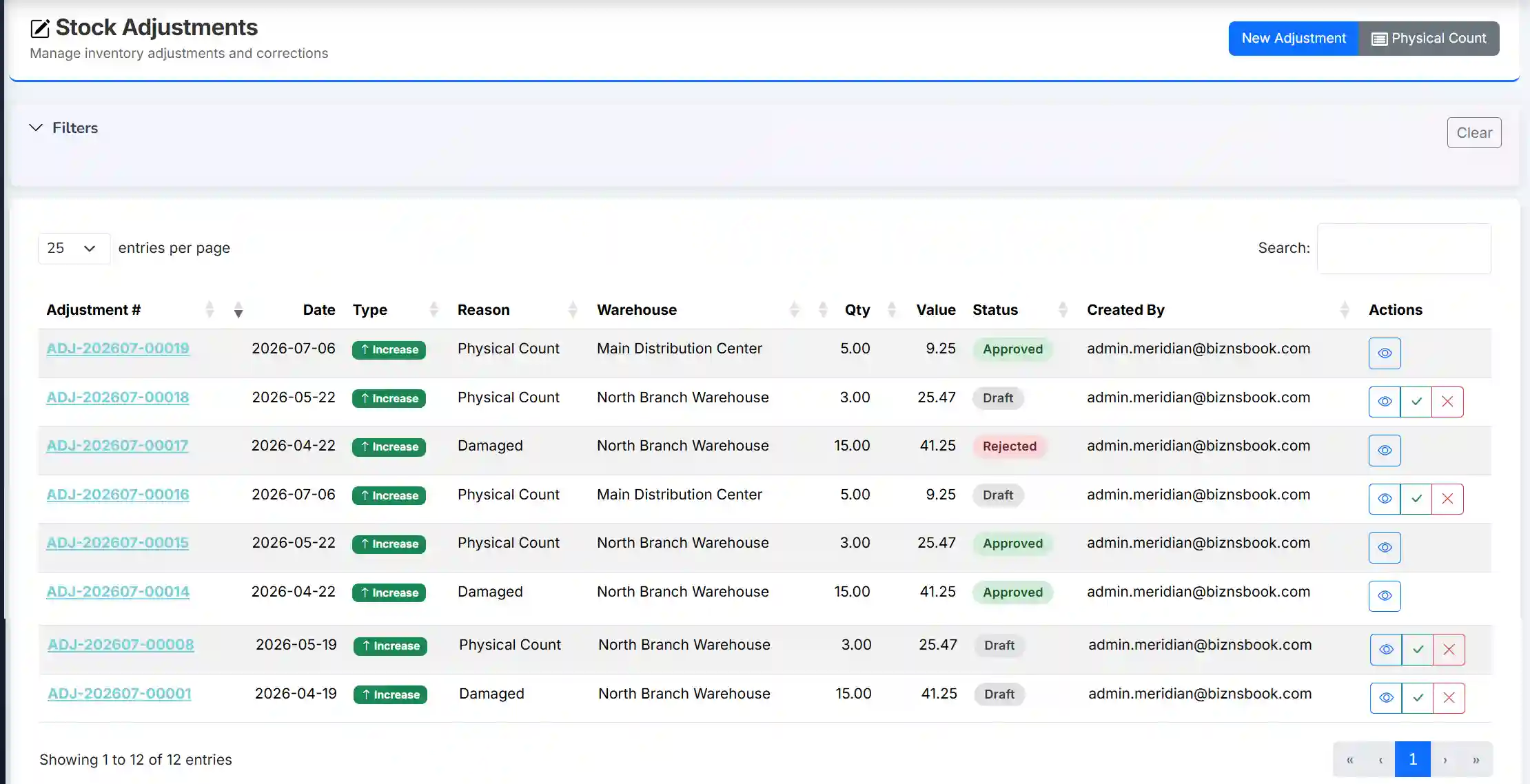View details of adjustment ADJ-202607-00018

point(1385,402)
